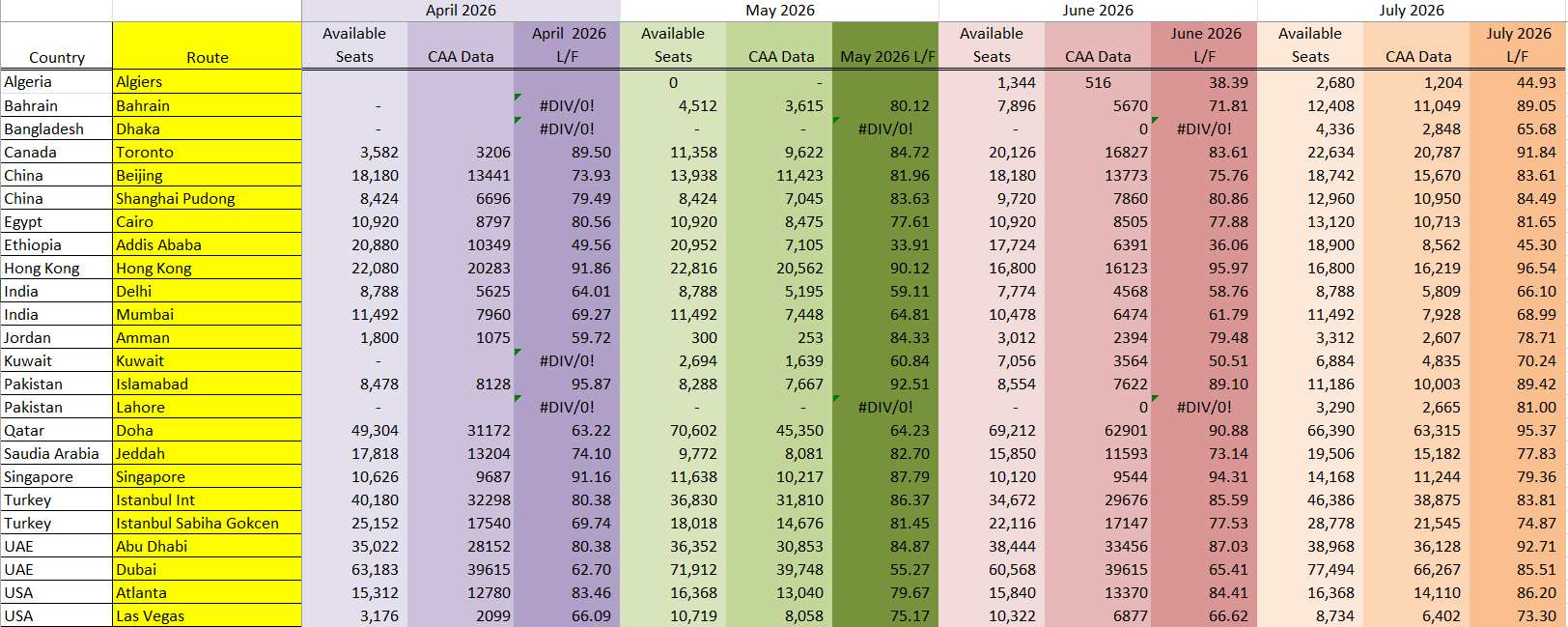Select the Islamabad route cell
The image size is (1568, 627).
pos(208,384)
